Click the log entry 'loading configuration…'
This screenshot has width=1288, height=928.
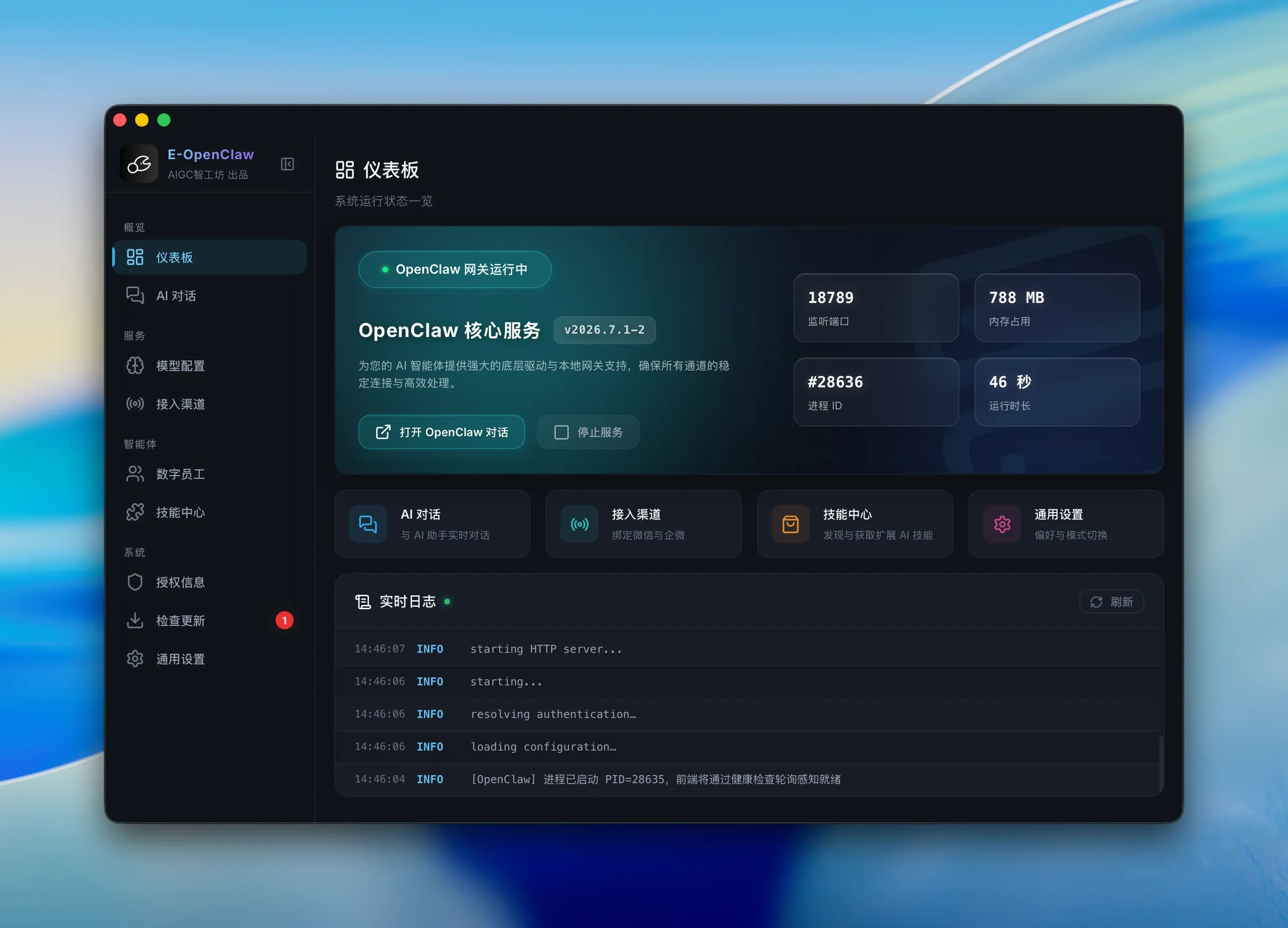[749, 746]
